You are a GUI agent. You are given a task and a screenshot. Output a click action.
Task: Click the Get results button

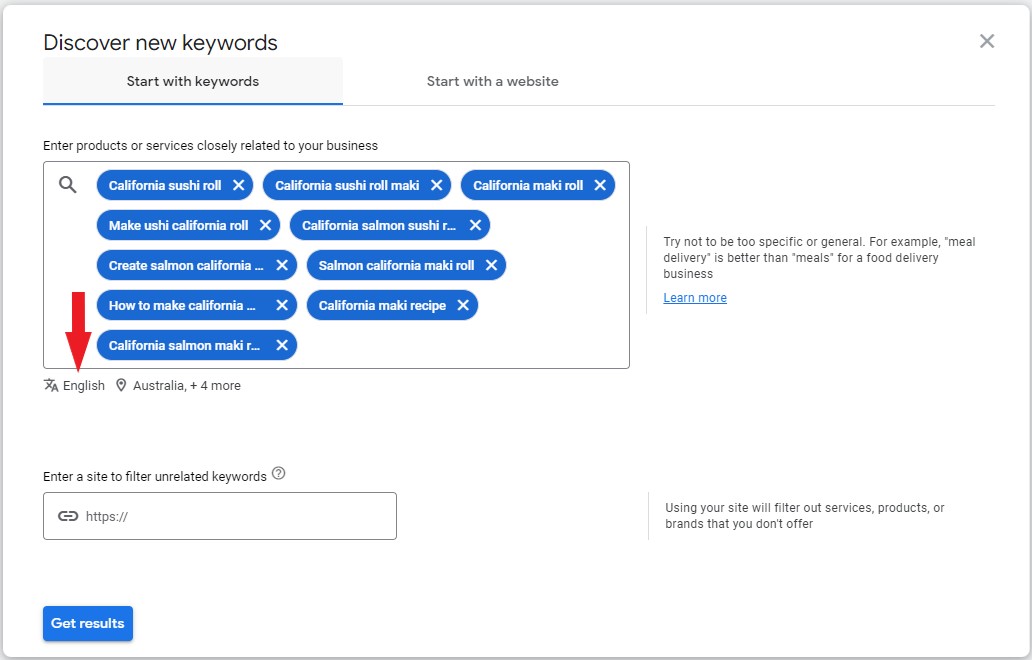pyautogui.click(x=88, y=623)
